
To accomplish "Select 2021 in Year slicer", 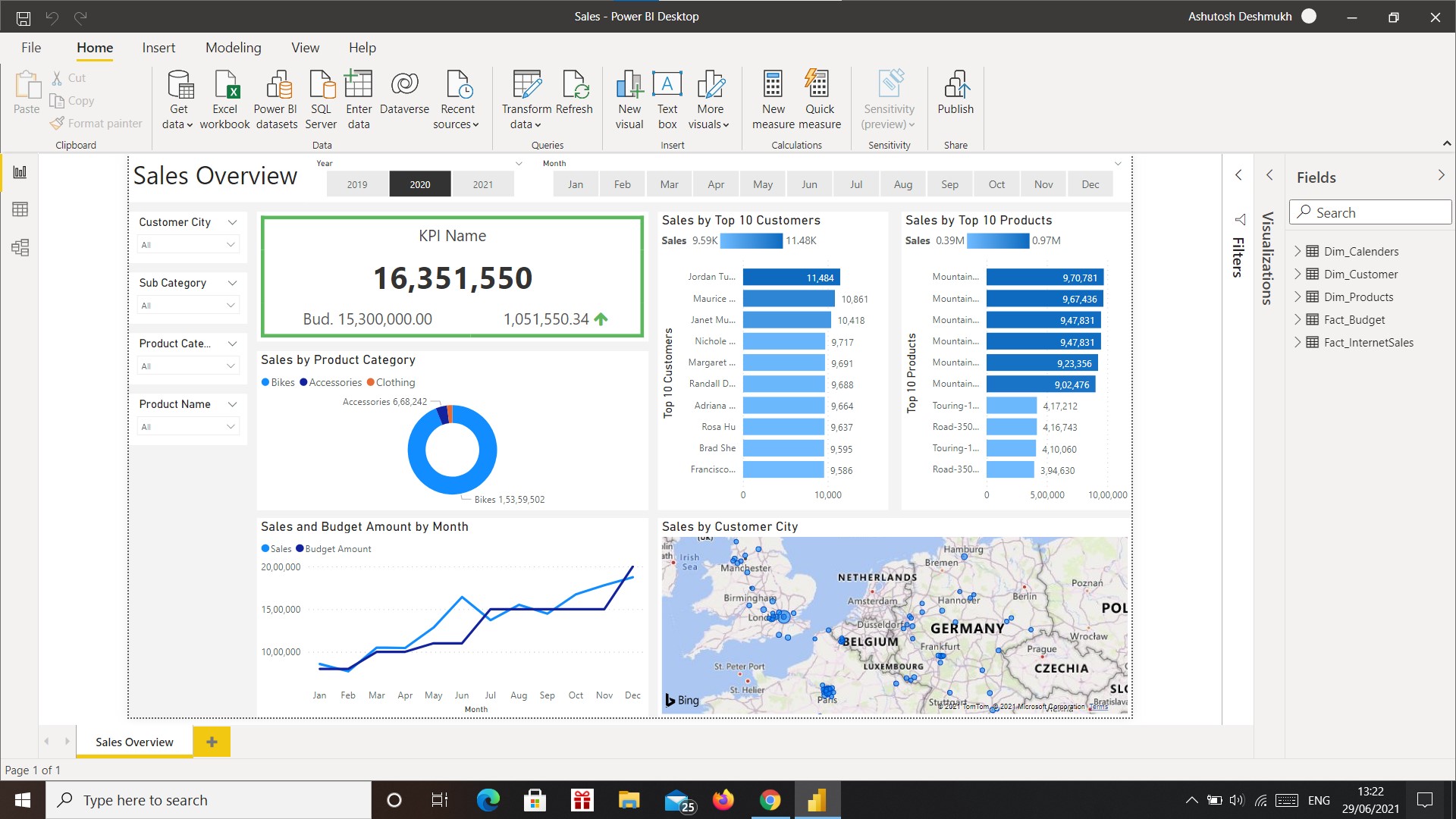I will 483,184.
